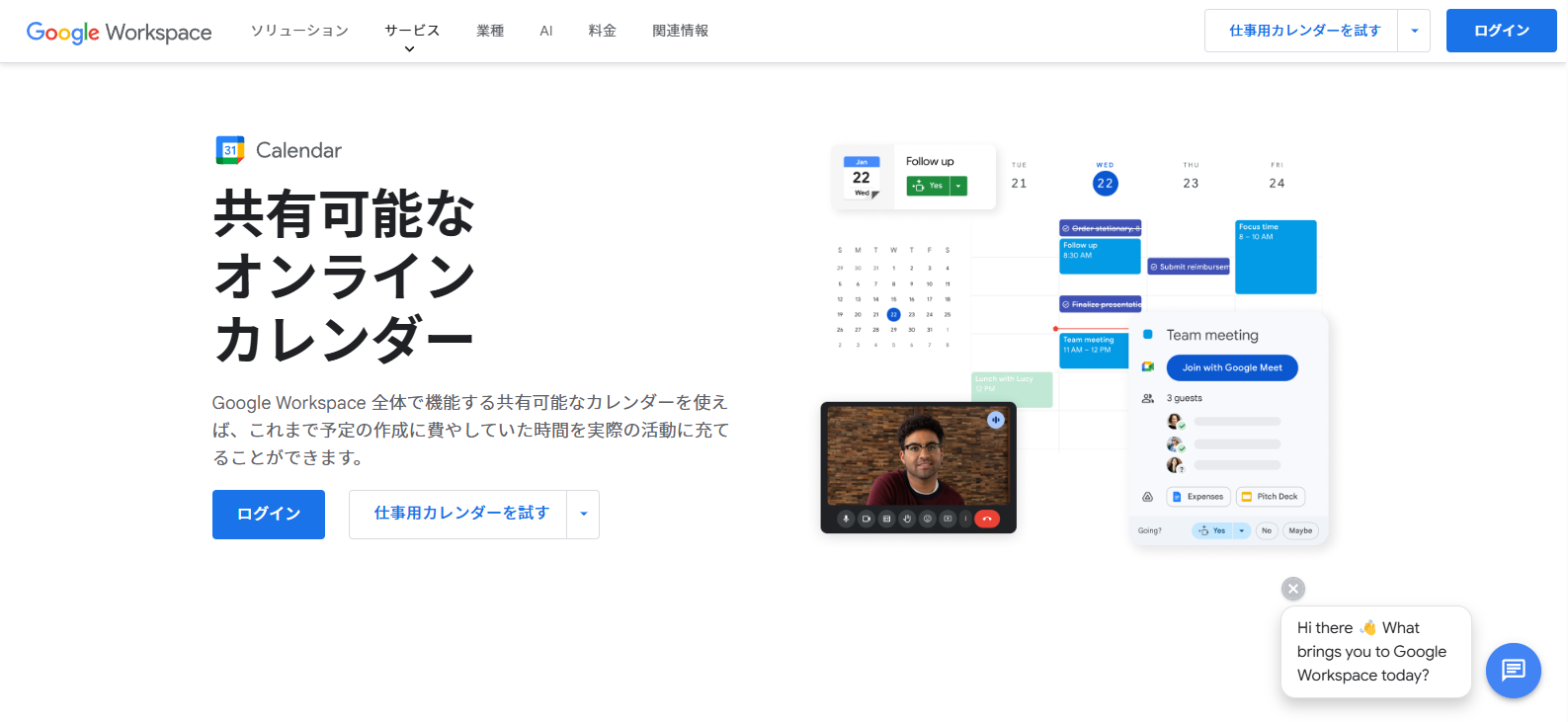Click the ログイン button below the description
Screen dimensions: 1568x722
click(x=269, y=515)
